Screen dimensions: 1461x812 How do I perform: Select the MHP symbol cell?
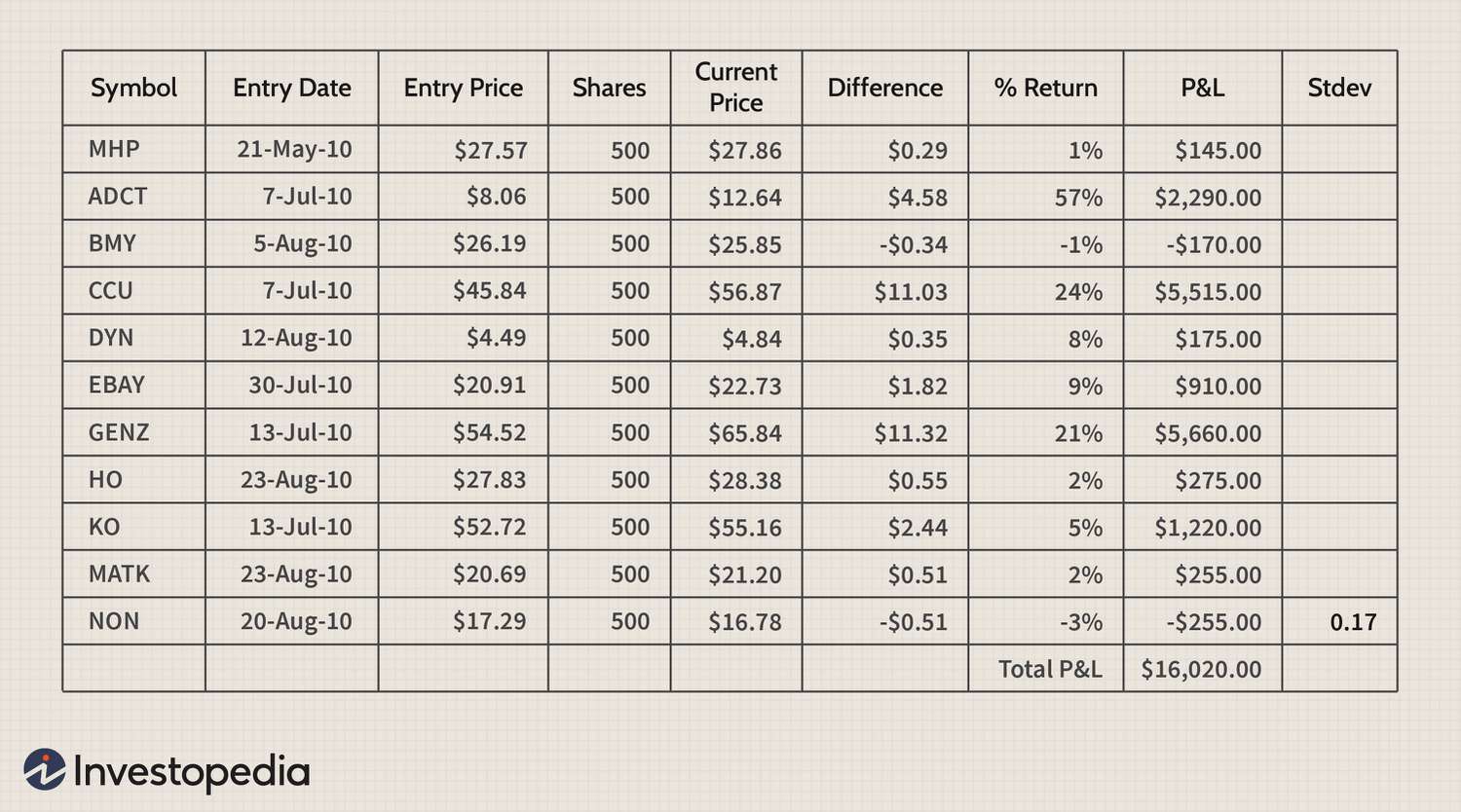(x=133, y=149)
